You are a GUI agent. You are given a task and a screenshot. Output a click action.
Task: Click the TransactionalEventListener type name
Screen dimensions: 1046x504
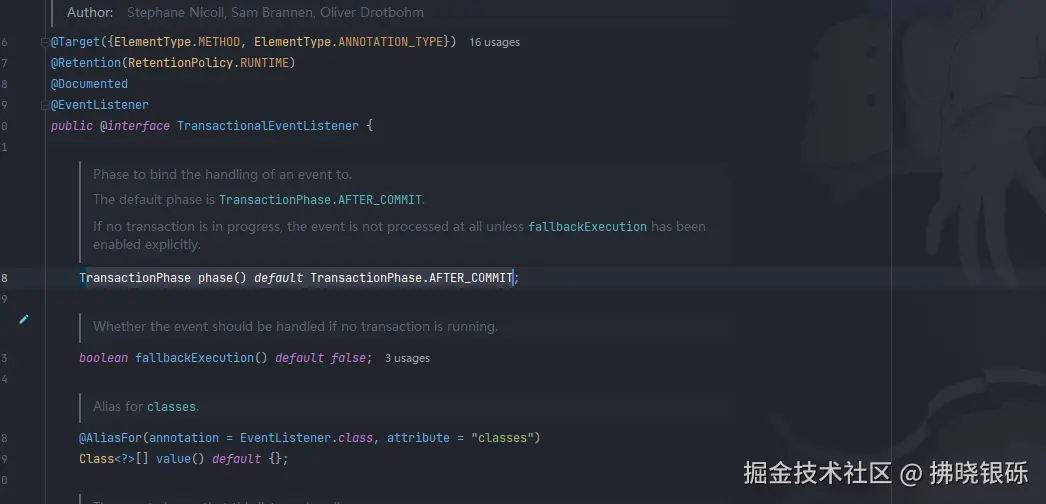[268, 125]
